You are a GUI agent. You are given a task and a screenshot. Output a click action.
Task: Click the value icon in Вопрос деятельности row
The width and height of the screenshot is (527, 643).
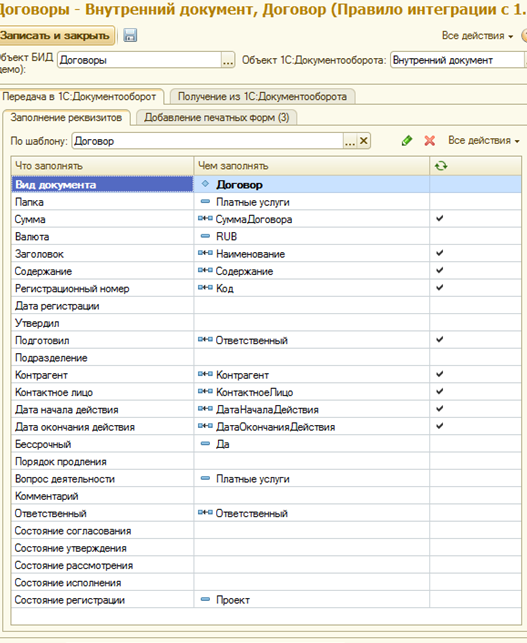tap(205, 478)
